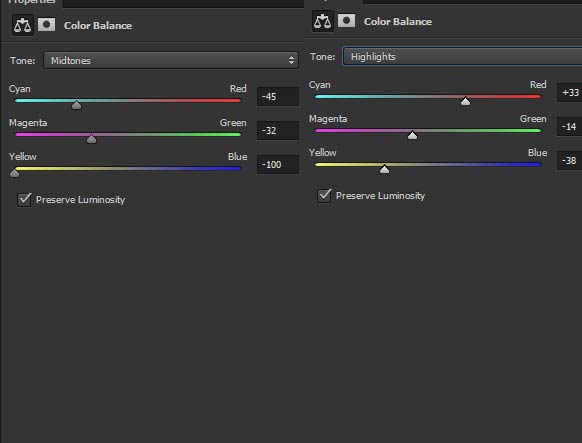
Task: Click the Cyan-Red value field showing +33
Action: [x=569, y=92]
